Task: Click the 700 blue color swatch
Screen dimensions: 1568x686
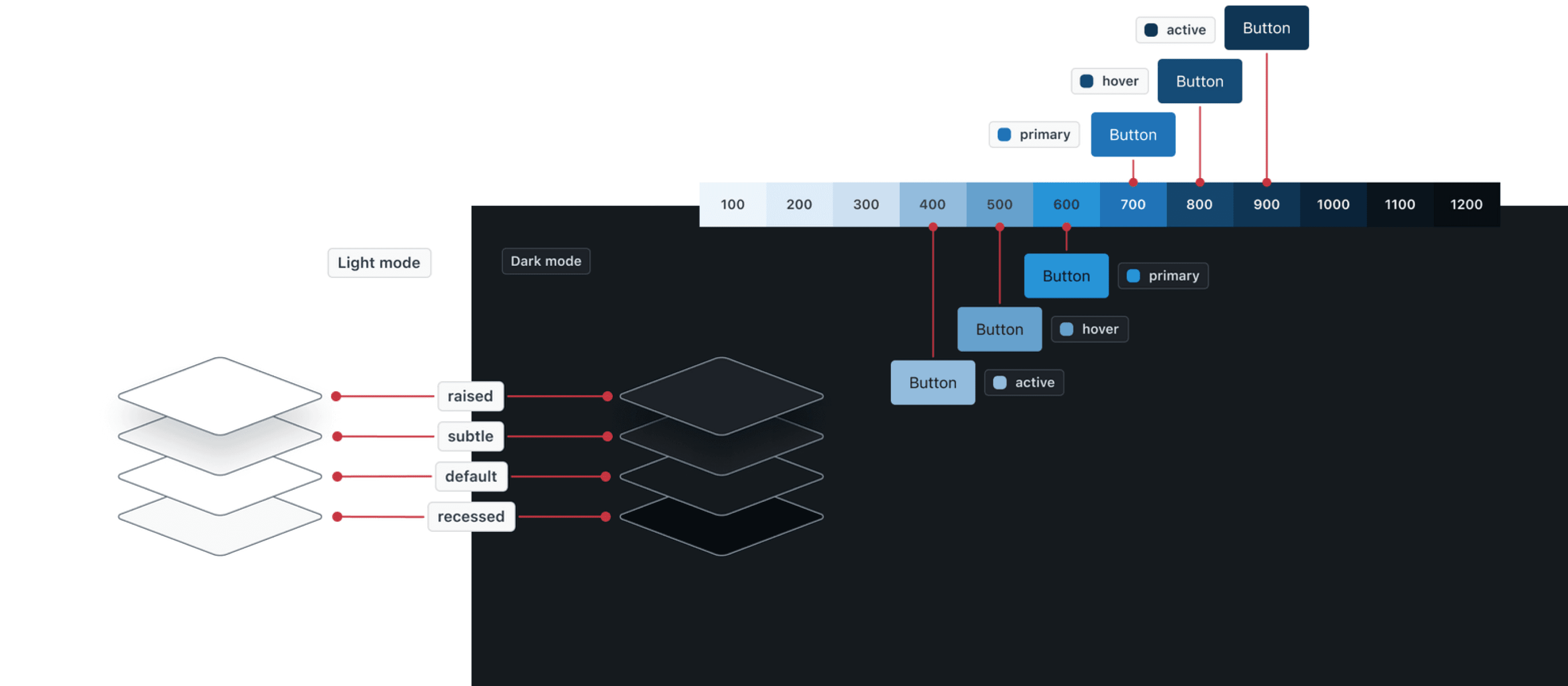Action: [x=1133, y=205]
